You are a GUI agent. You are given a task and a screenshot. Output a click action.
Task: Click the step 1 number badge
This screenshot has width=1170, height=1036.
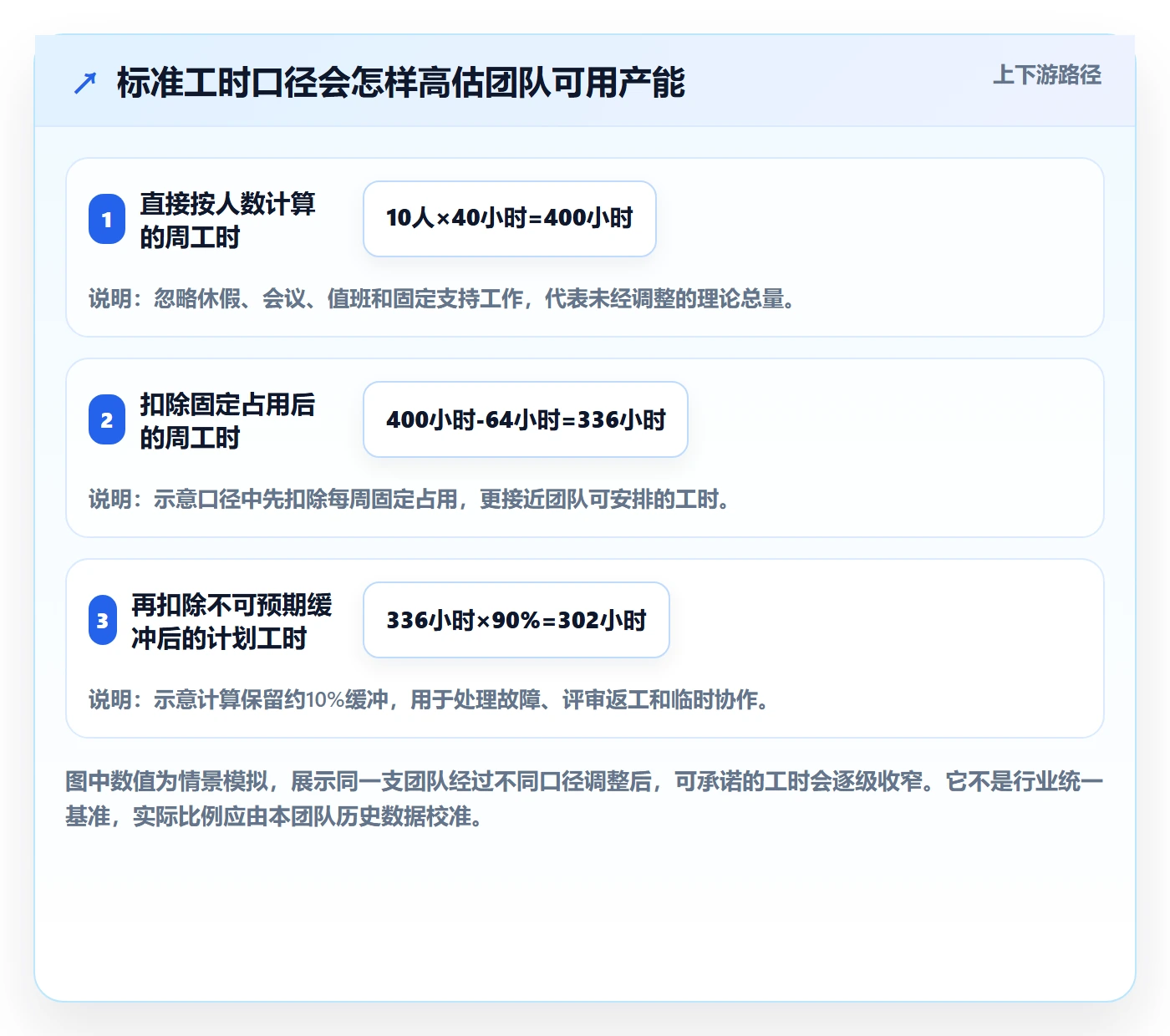(x=107, y=219)
